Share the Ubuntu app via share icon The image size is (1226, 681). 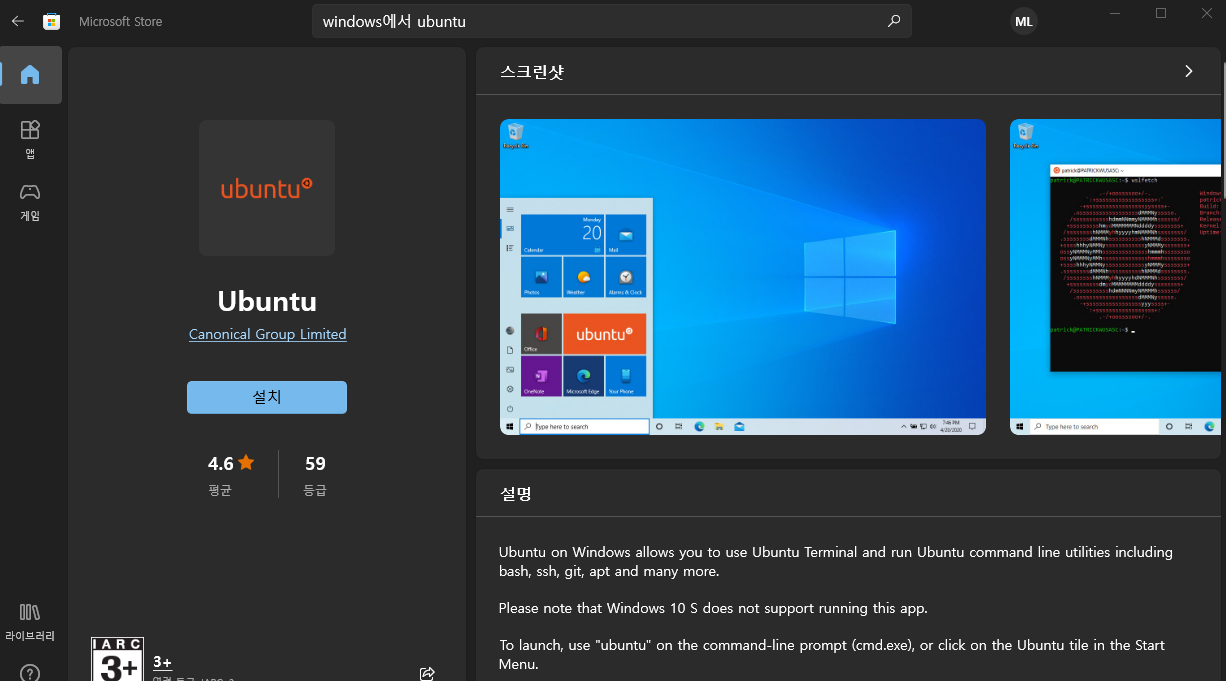click(x=427, y=673)
